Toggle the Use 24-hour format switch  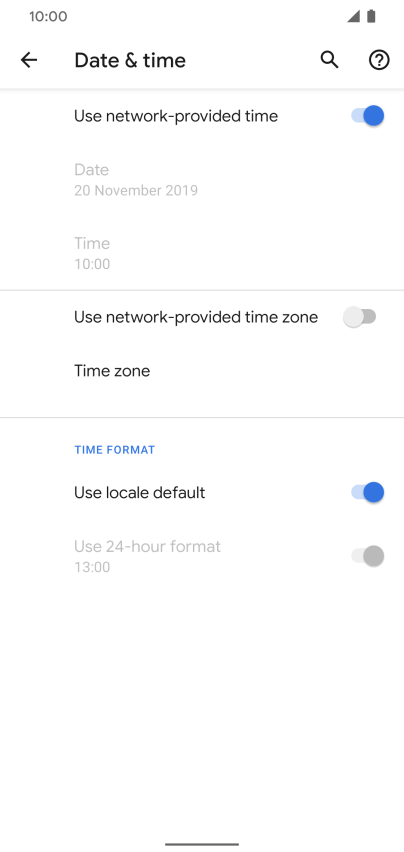click(x=368, y=556)
